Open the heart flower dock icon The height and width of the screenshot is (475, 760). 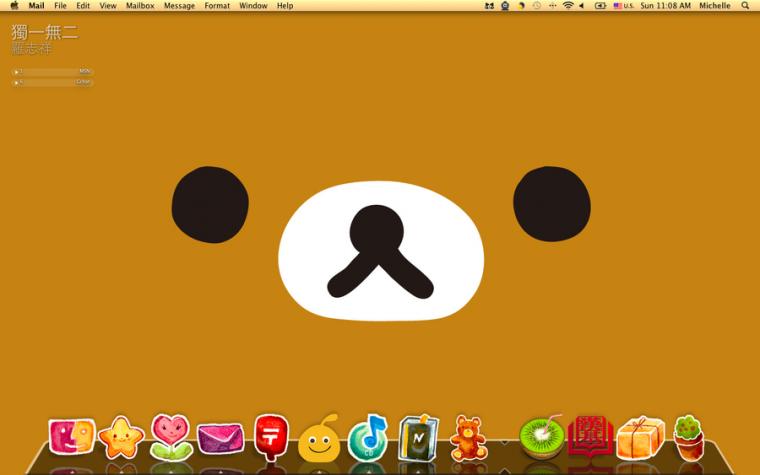pyautogui.click(x=170, y=437)
